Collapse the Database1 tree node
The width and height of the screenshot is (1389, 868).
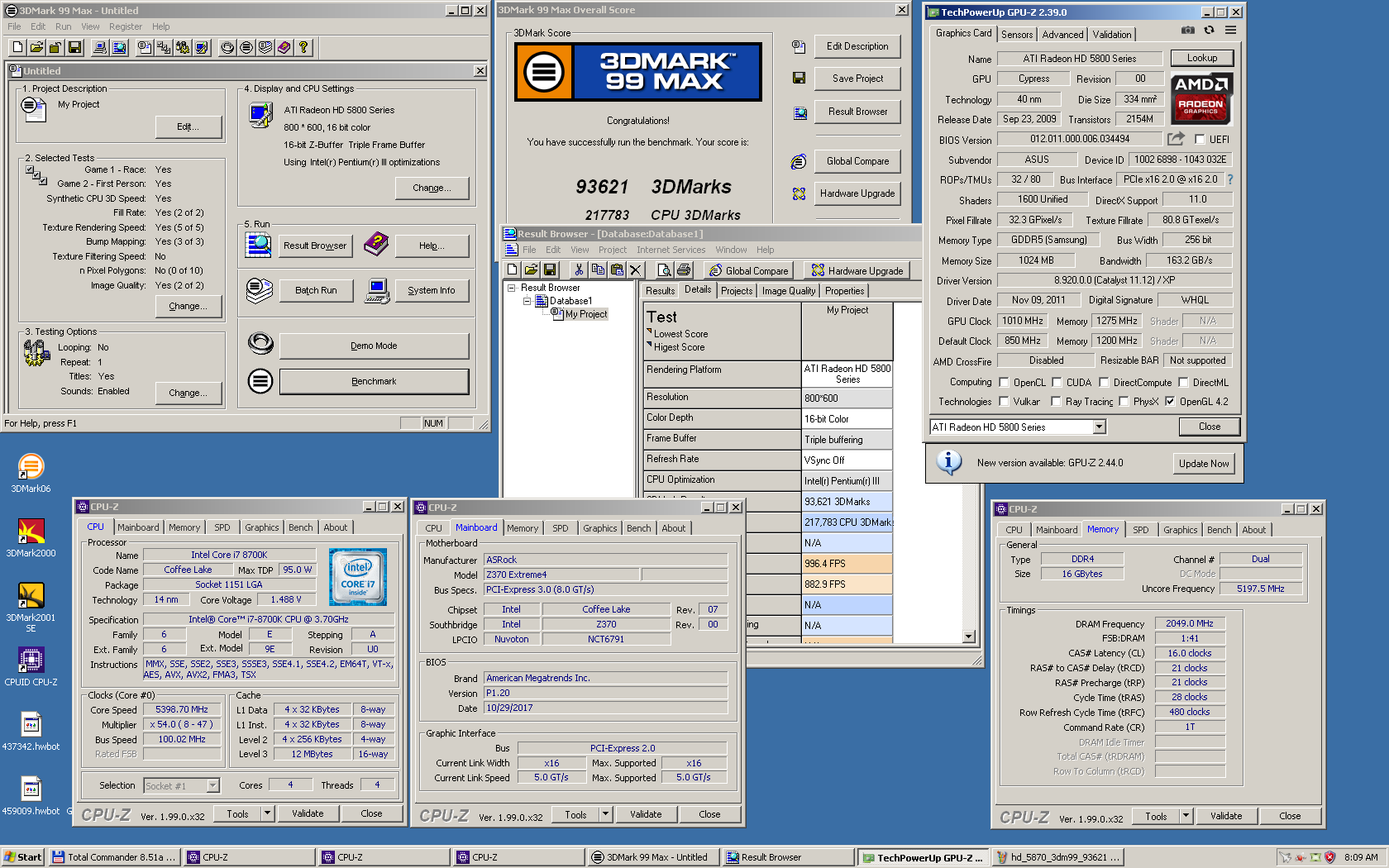click(x=527, y=301)
